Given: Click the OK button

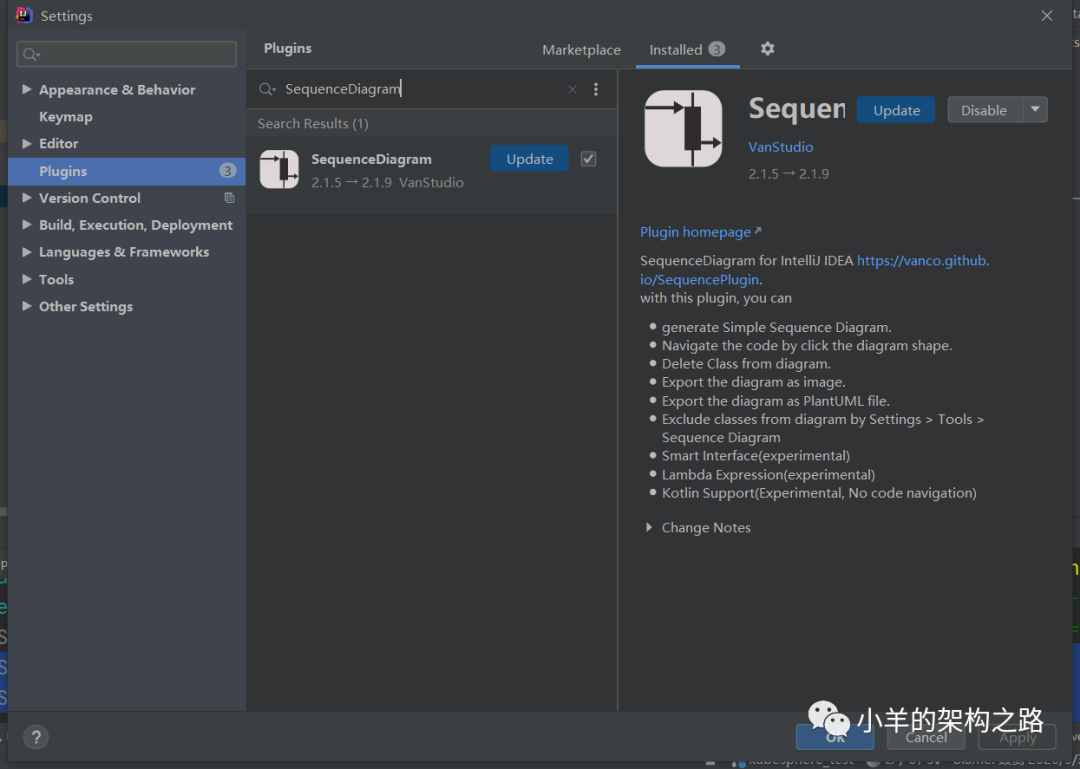Looking at the screenshot, I should (835, 737).
